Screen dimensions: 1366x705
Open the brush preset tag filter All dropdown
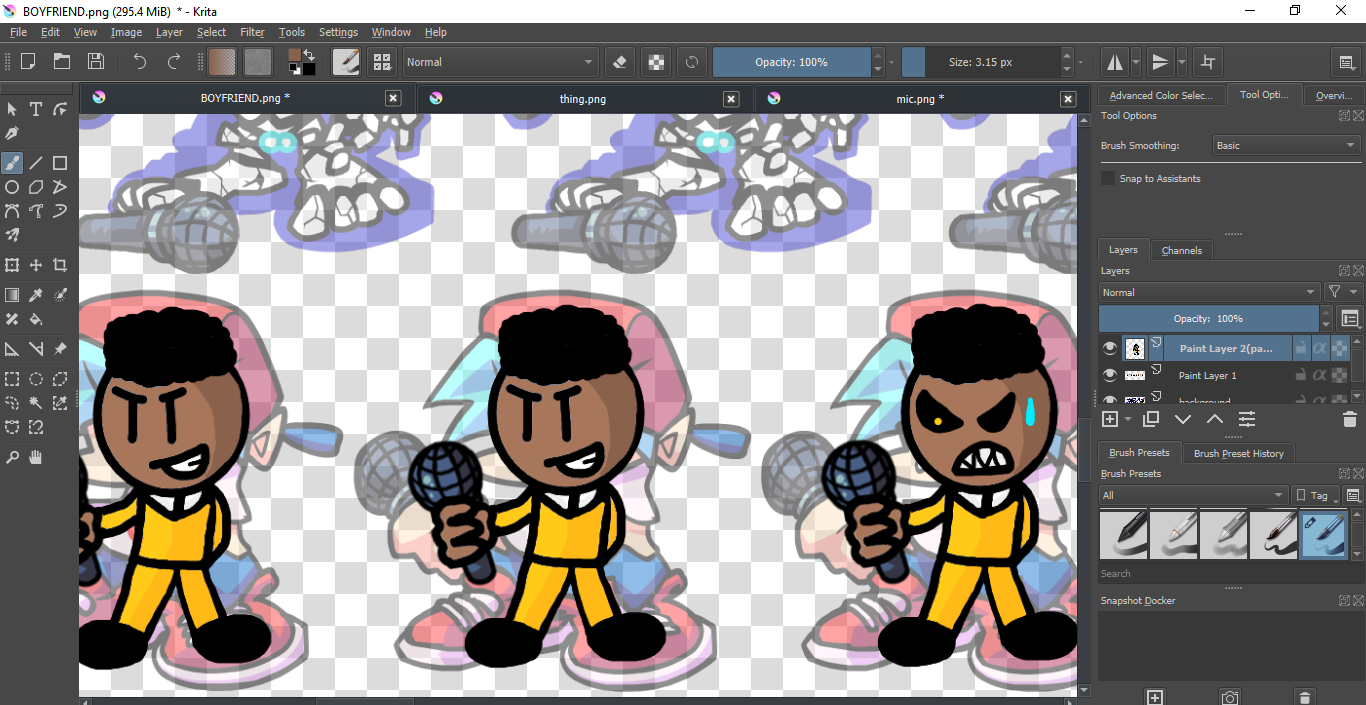click(x=1193, y=495)
